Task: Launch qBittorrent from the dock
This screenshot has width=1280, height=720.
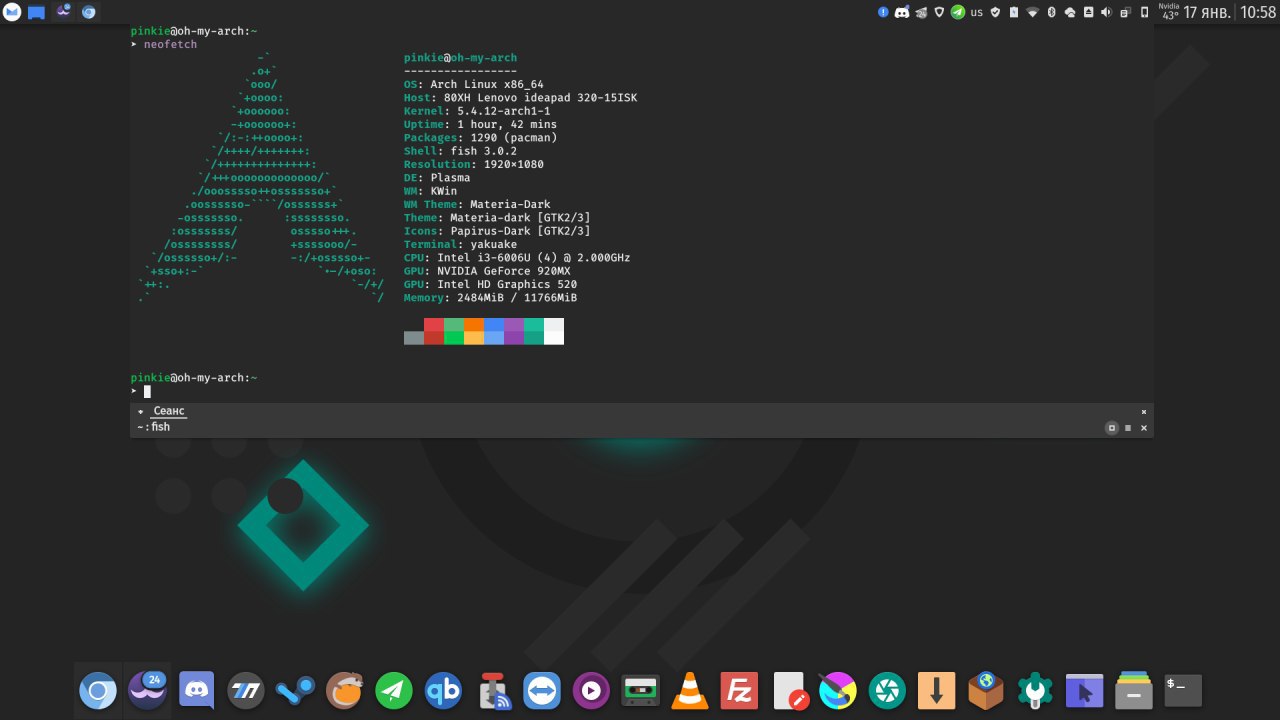Action: [443, 691]
